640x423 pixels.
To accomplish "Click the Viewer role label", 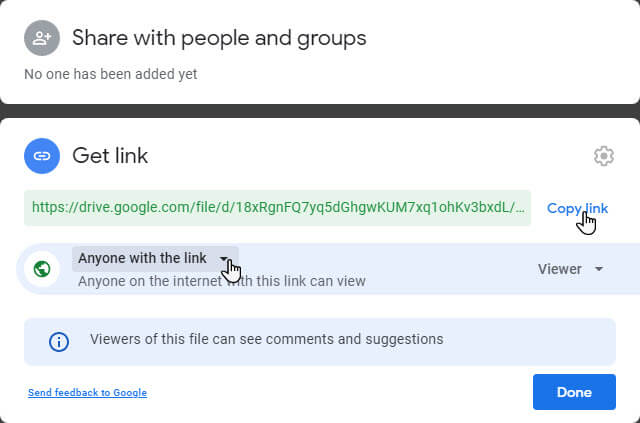I will coord(560,269).
